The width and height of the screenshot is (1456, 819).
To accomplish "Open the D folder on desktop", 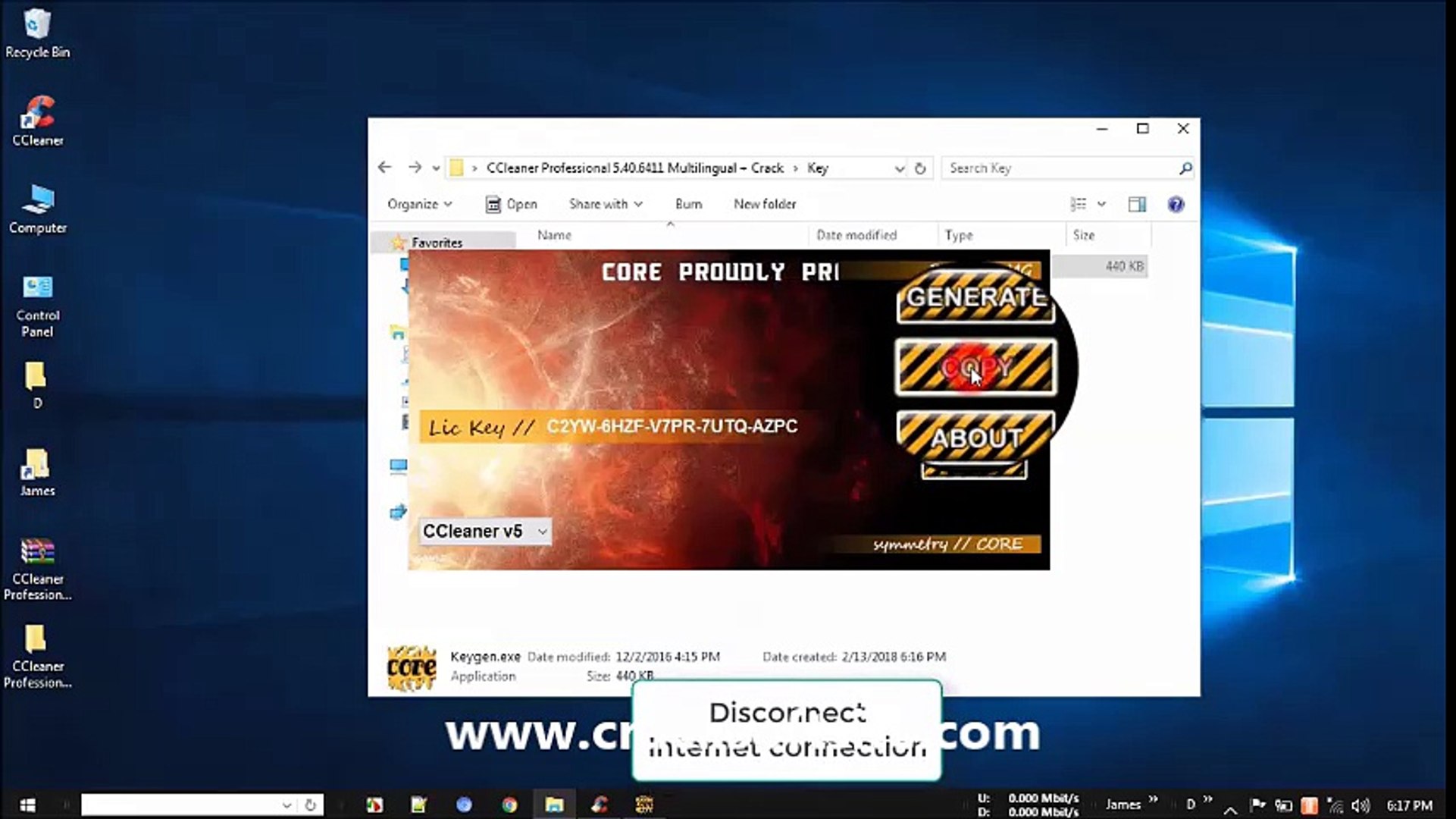I will click(36, 385).
